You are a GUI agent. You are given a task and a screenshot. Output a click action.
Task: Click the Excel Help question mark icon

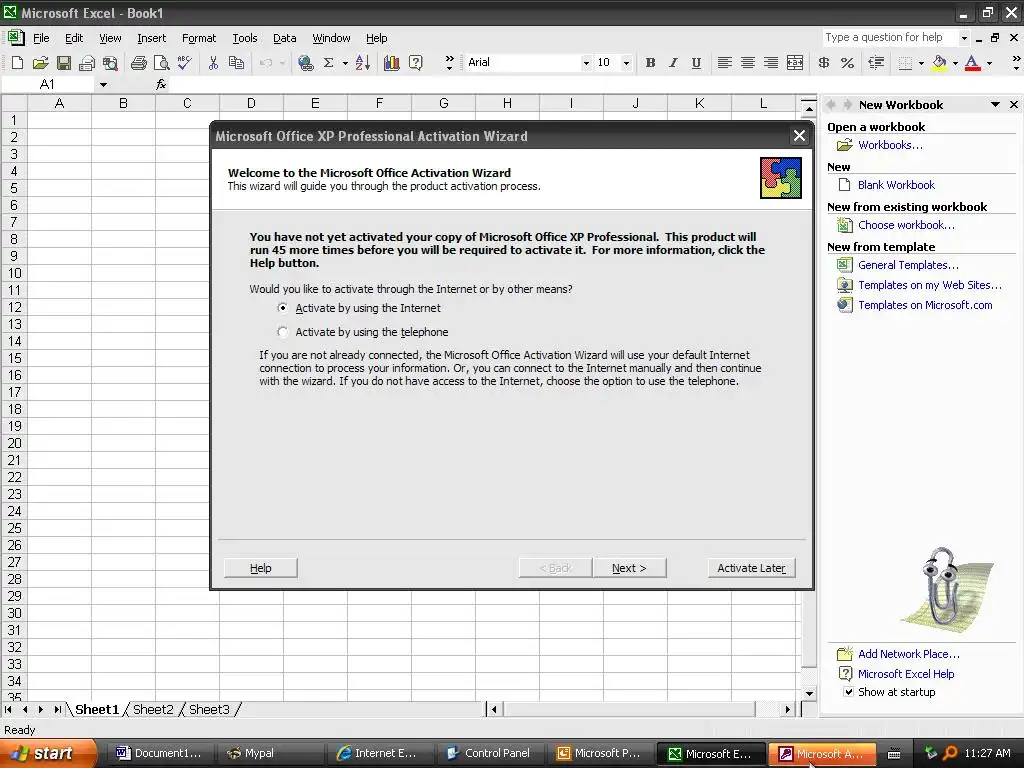[x=415, y=63]
